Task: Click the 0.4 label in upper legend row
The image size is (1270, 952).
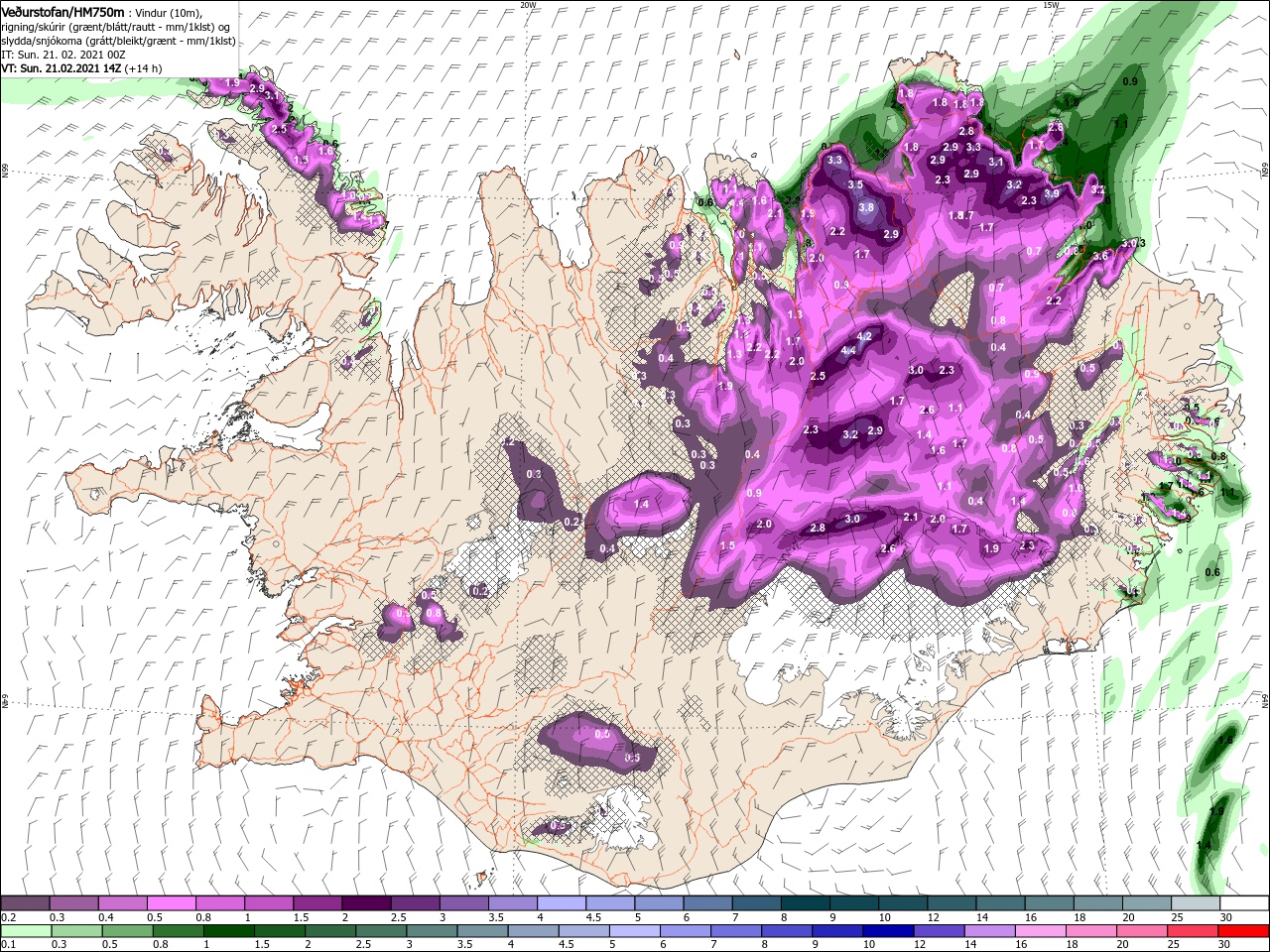Action: click(106, 917)
